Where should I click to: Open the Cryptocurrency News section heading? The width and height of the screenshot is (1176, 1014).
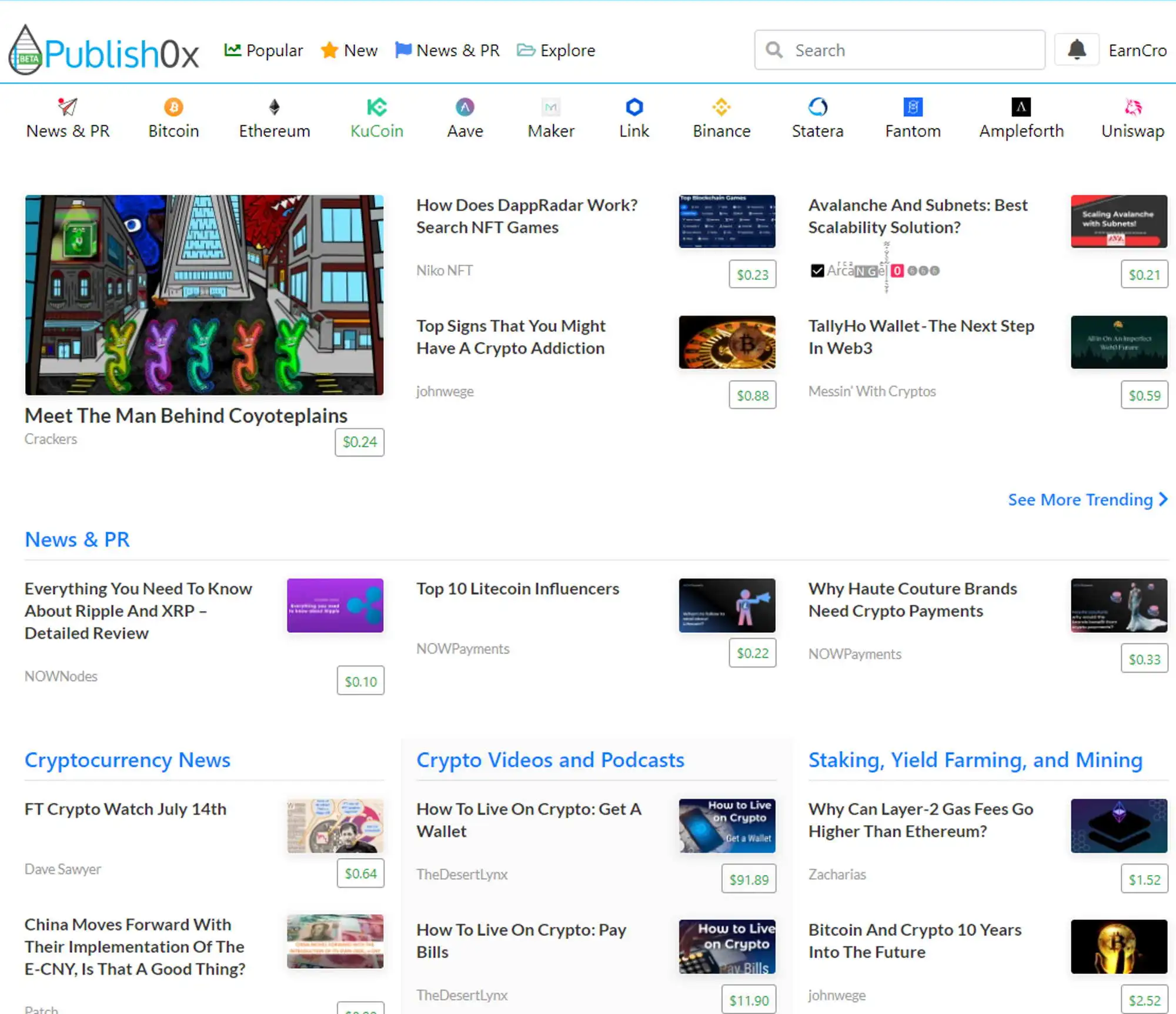coord(128,760)
